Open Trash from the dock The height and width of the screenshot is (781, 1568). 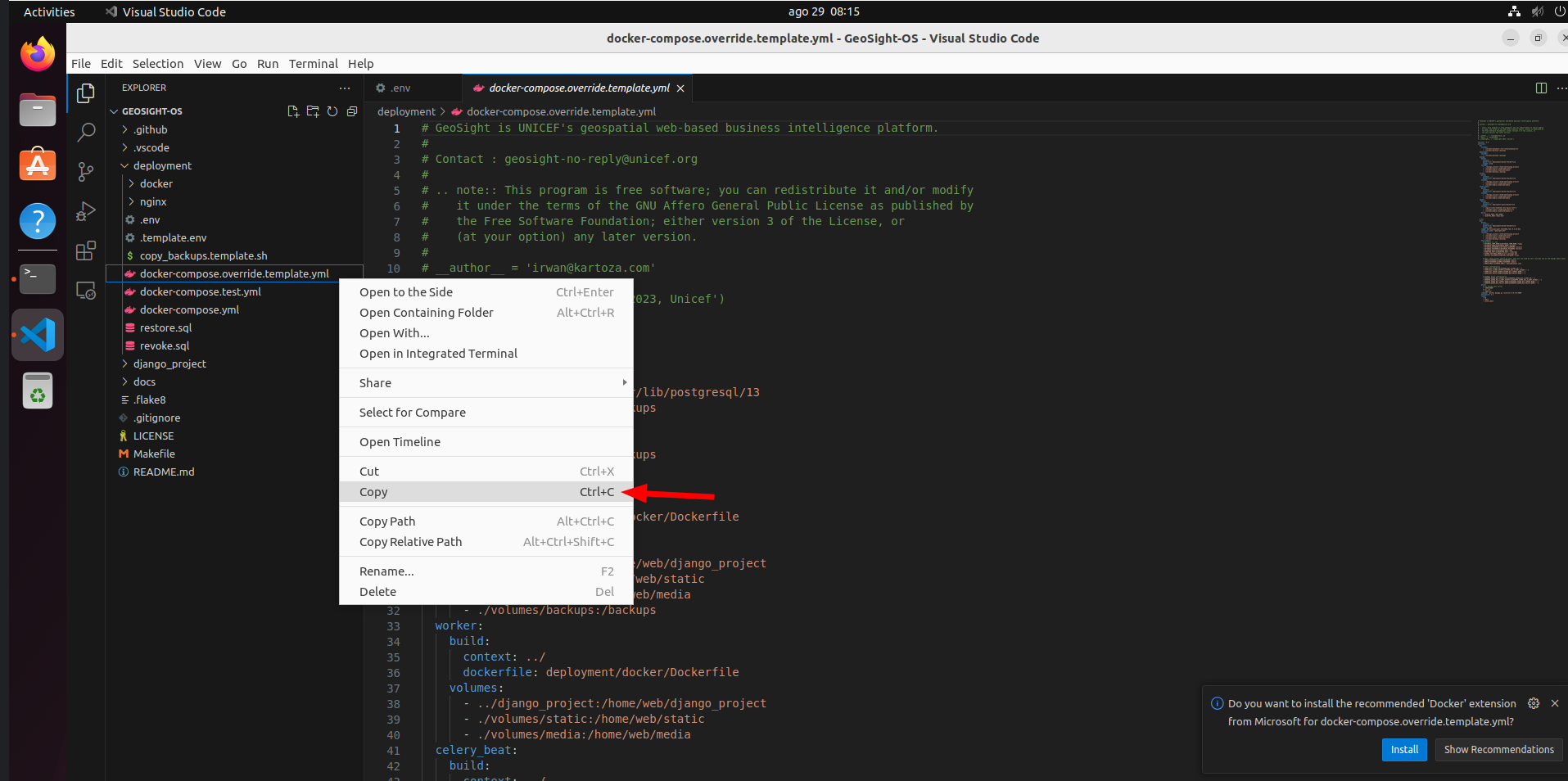[x=38, y=390]
